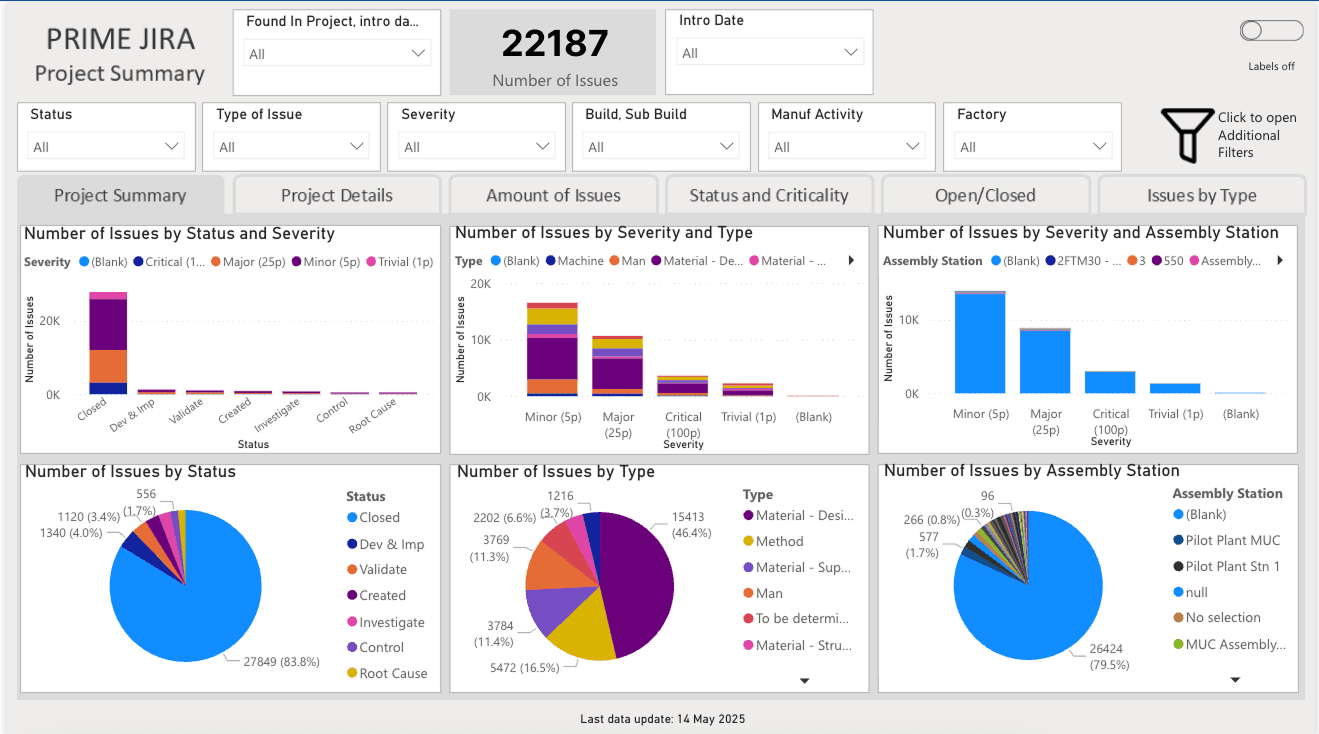1319x734 pixels.
Task: Click the 27849 (83.8%) pie label
Action: point(282,660)
